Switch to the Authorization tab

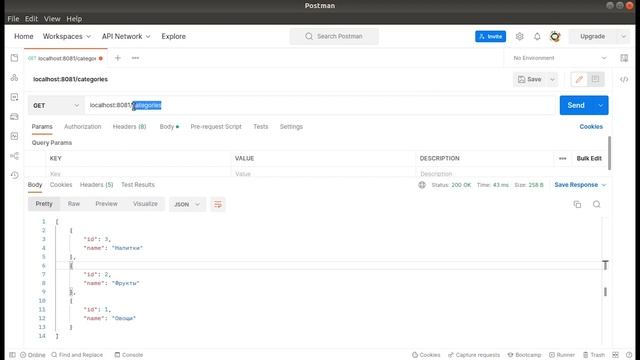coord(82,127)
